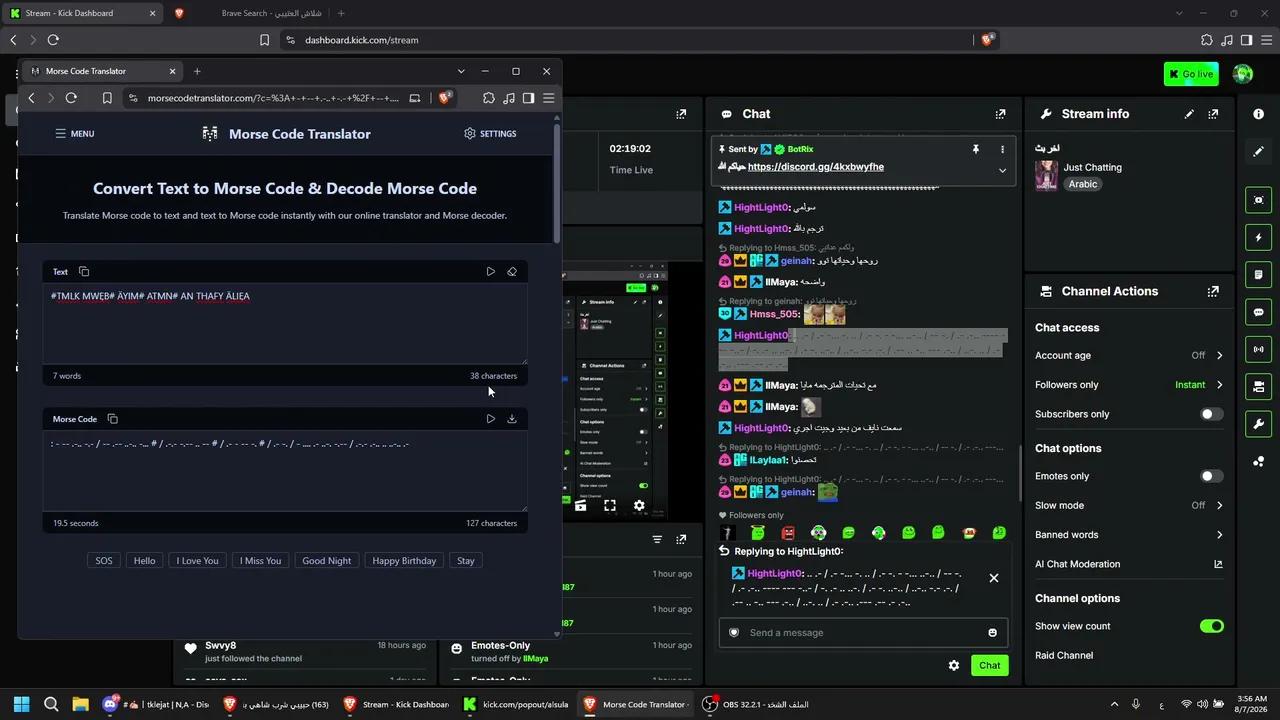Image resolution: width=1280 pixels, height=720 pixels.
Task: Open extensions in Morse Translator window
Action: tap(489, 98)
